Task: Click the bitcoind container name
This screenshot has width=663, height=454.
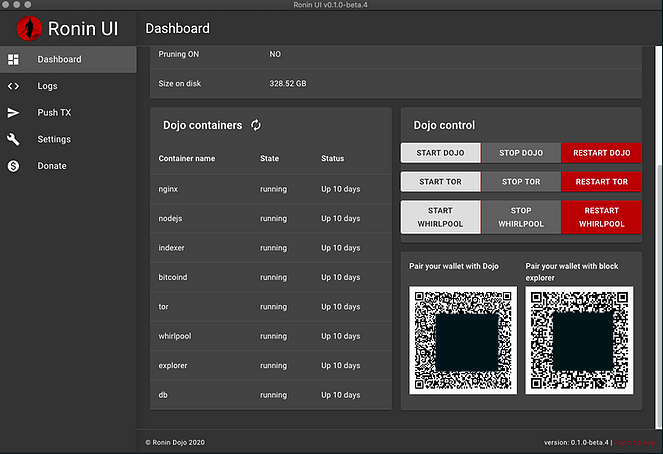Action: [x=173, y=277]
